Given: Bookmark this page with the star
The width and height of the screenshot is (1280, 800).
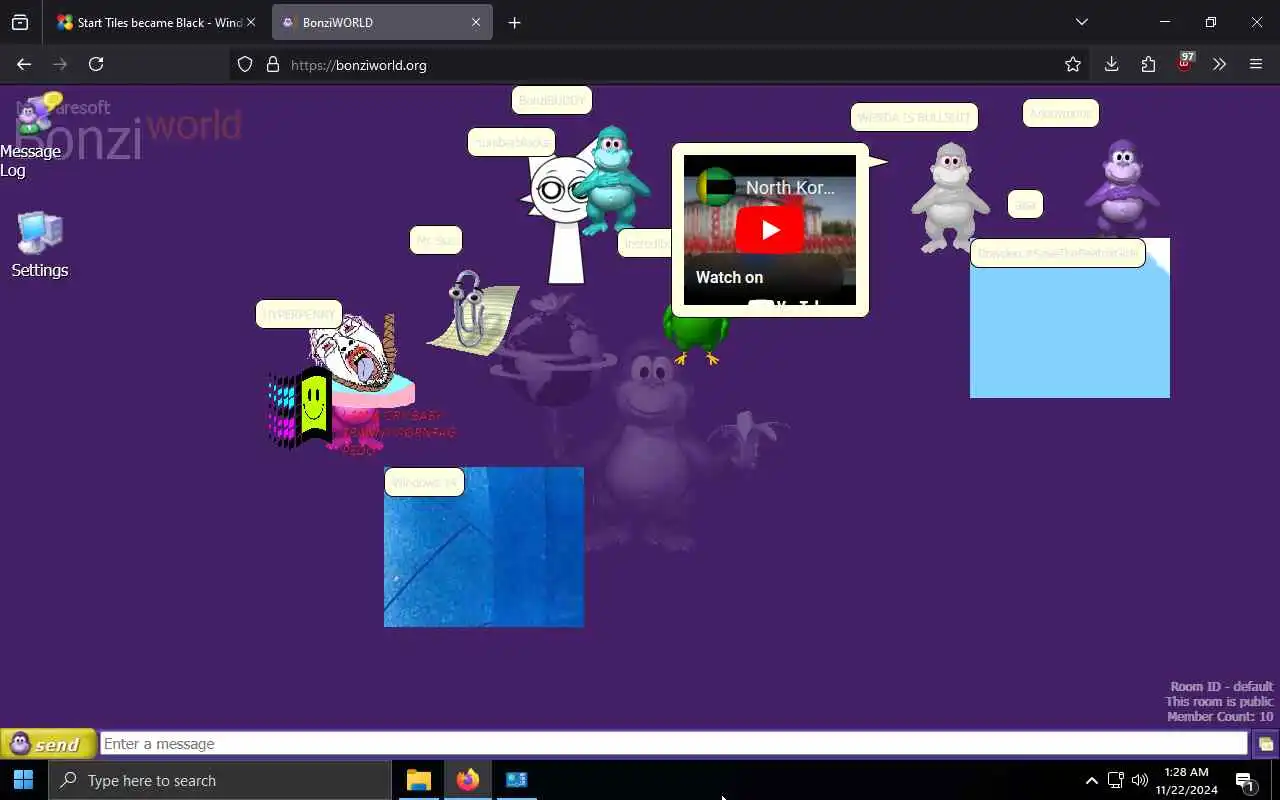Looking at the screenshot, I should pos(1073,64).
